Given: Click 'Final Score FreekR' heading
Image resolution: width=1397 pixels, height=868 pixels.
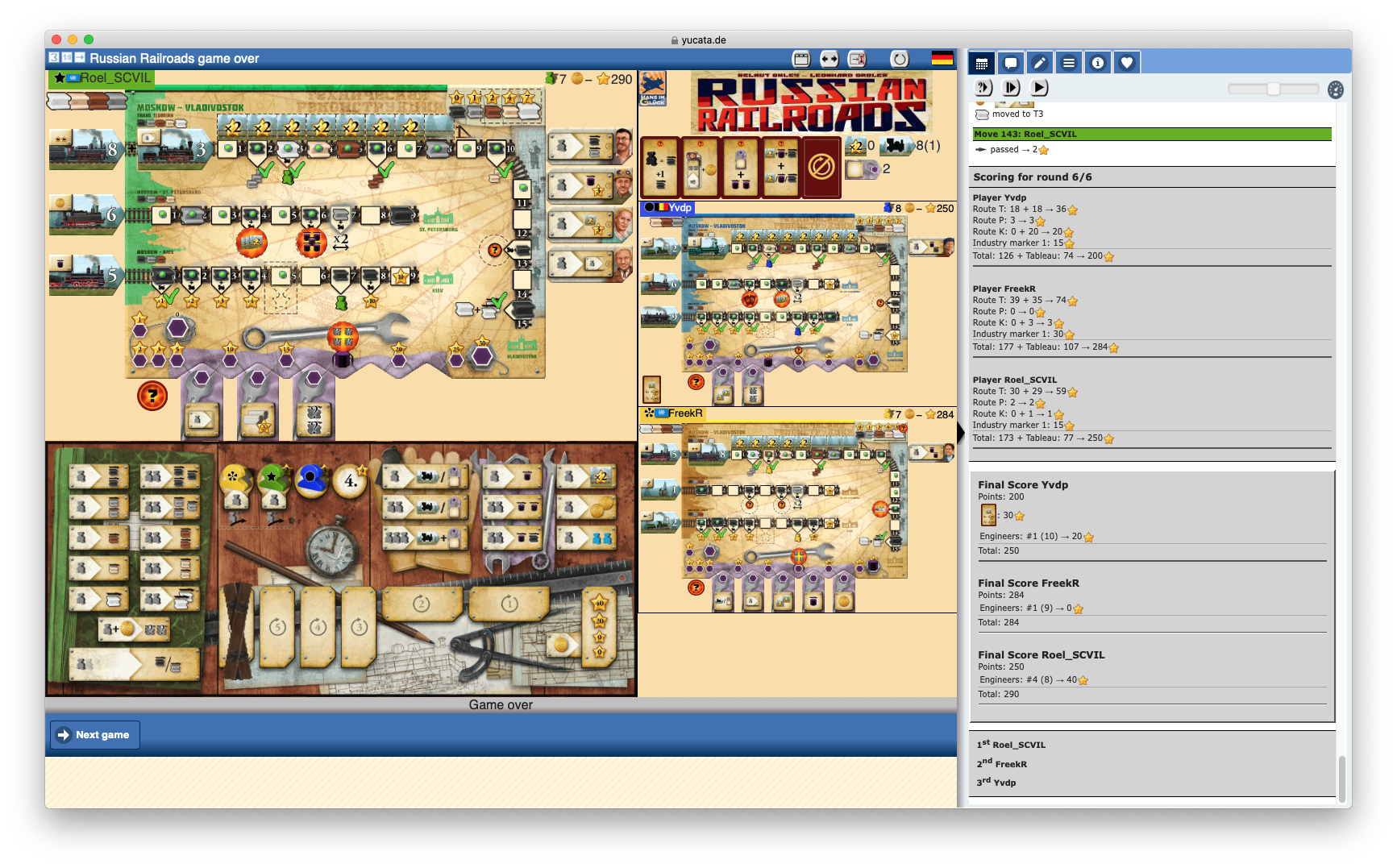Looking at the screenshot, I should pos(1028,583).
